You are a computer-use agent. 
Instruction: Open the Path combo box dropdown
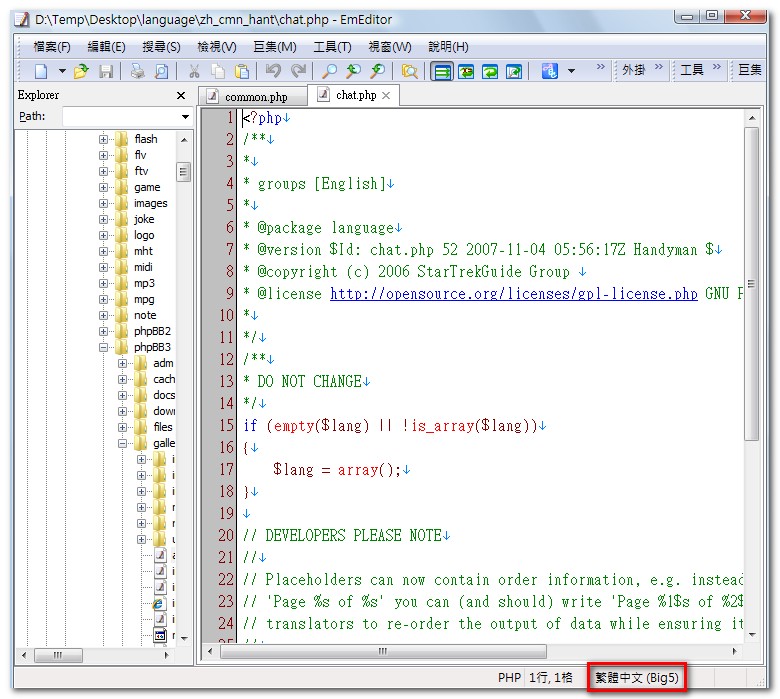coord(186,117)
